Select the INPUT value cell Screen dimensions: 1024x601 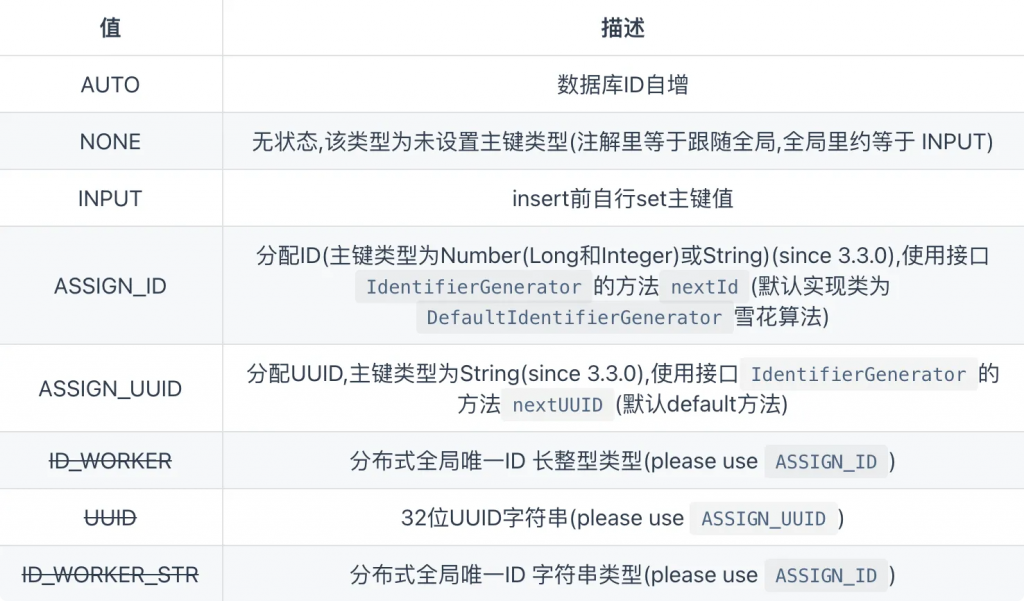click(x=110, y=198)
